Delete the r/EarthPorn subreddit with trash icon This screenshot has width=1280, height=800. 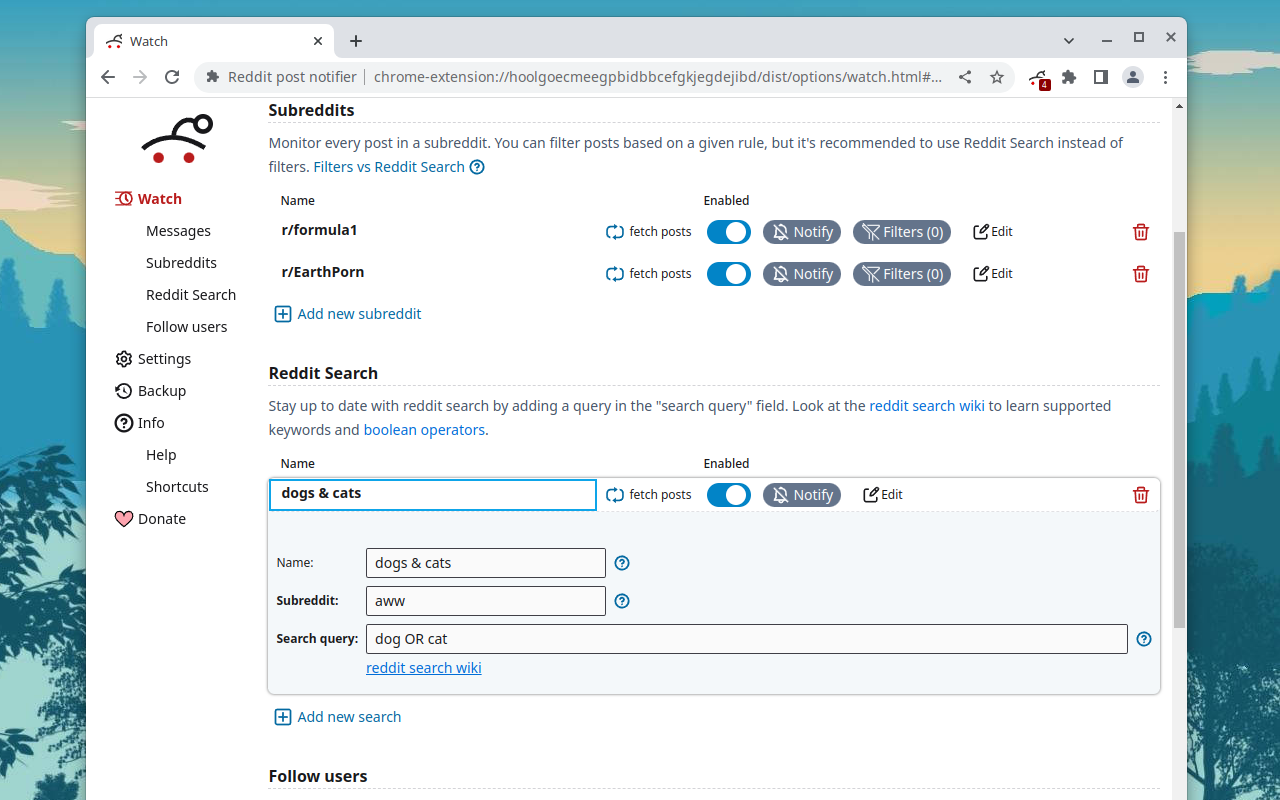[1141, 274]
